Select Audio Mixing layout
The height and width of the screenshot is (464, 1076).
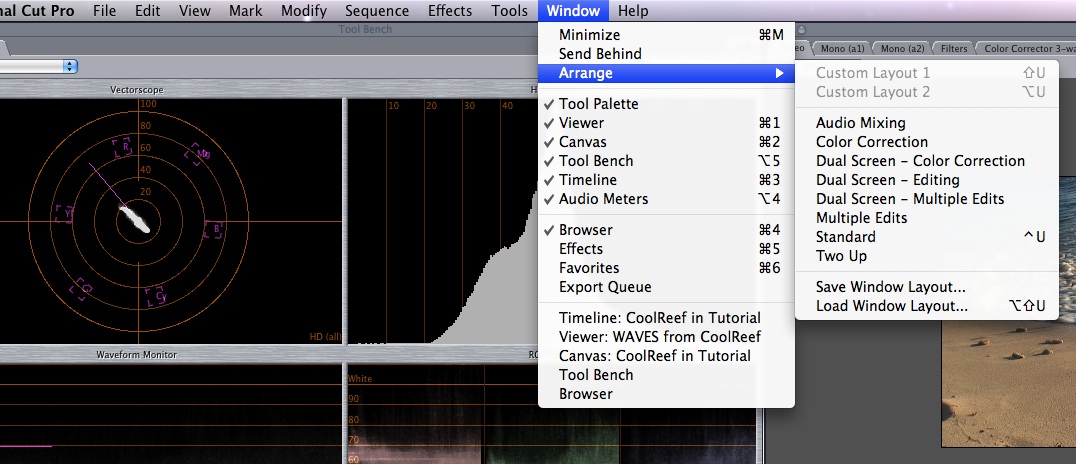(x=926, y=123)
